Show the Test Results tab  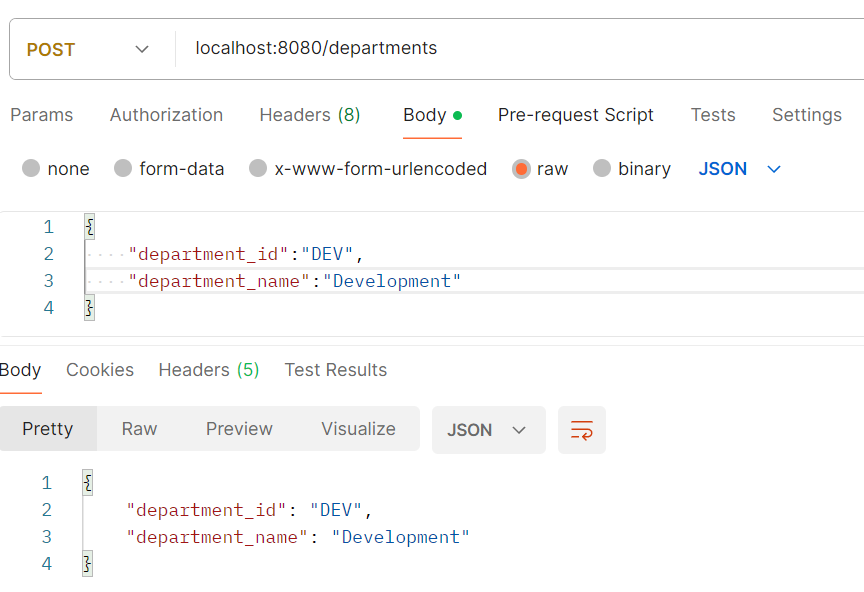tap(336, 370)
